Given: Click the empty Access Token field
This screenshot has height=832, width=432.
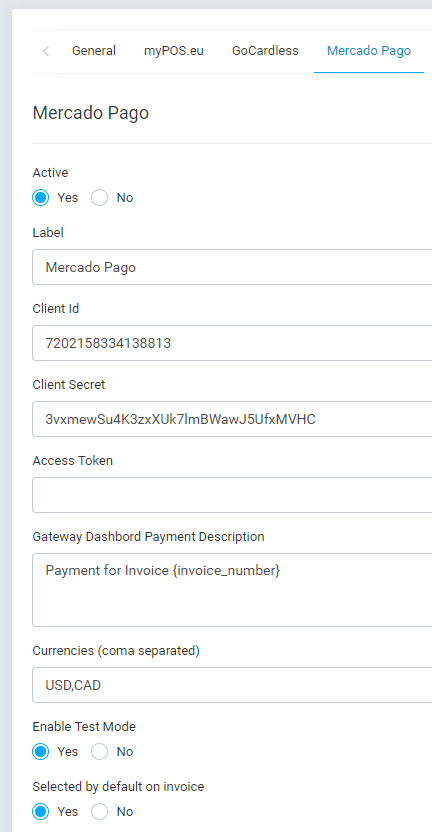Looking at the screenshot, I should point(232,495).
